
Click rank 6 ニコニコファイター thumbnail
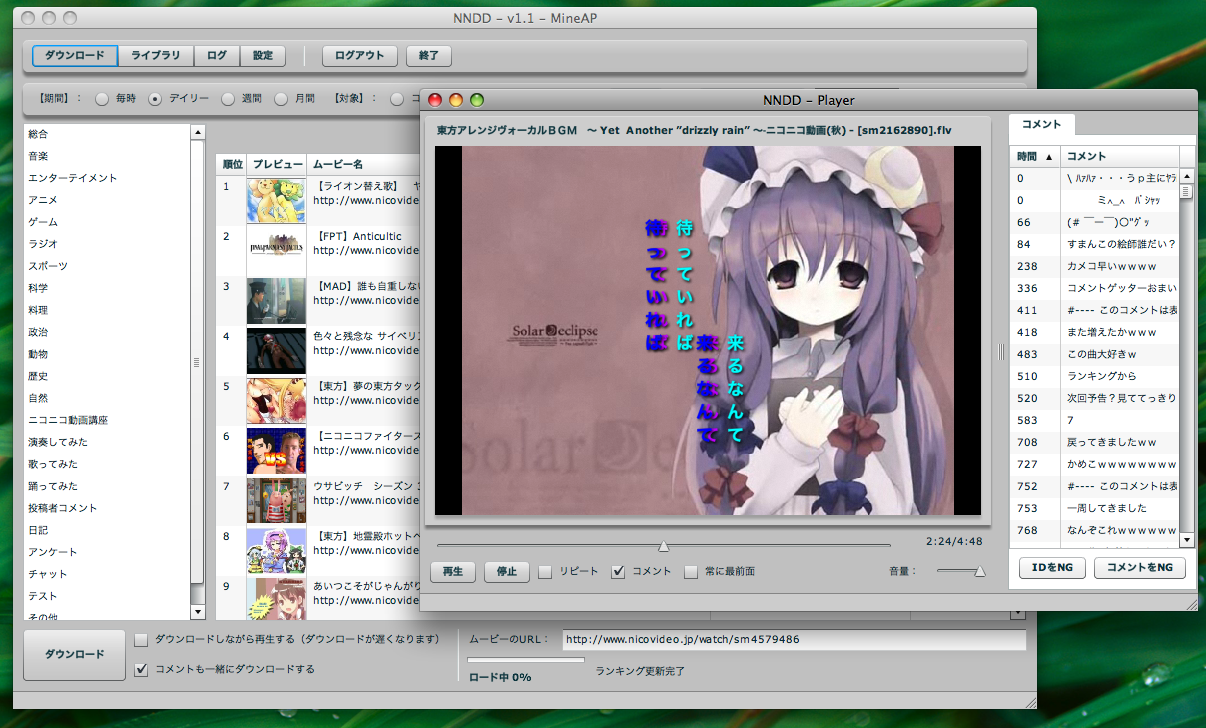click(276, 451)
